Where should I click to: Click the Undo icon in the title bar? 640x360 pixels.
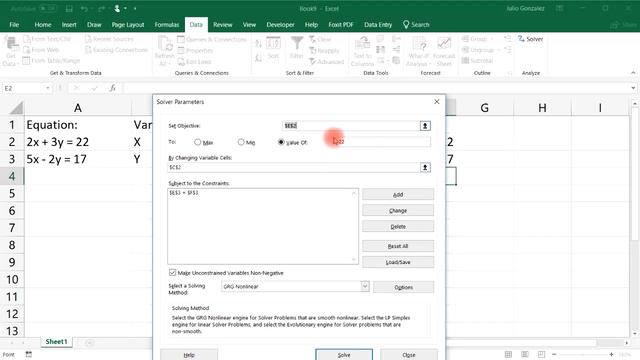(x=84, y=9)
